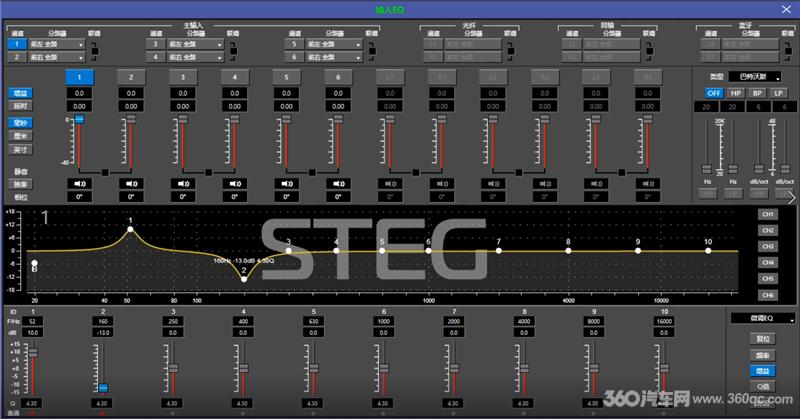800x419 pixels.
Task: Mute channel 3 via its speaker icon
Action: coord(183,184)
